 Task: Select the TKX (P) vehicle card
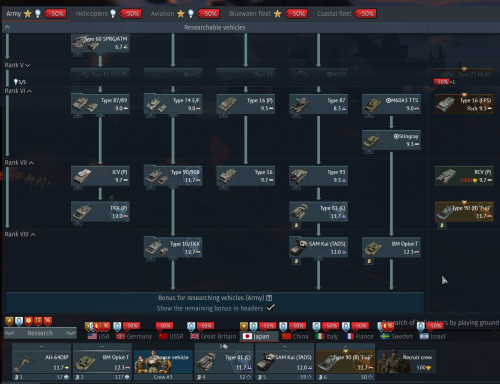(x=100, y=211)
